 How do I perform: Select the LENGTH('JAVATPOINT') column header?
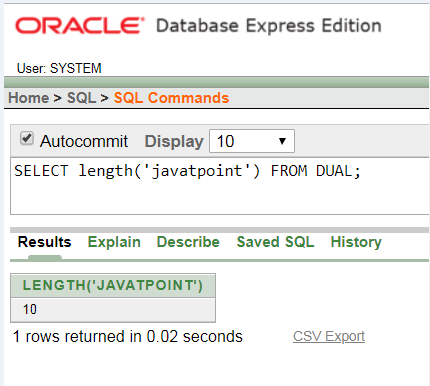pos(113,286)
